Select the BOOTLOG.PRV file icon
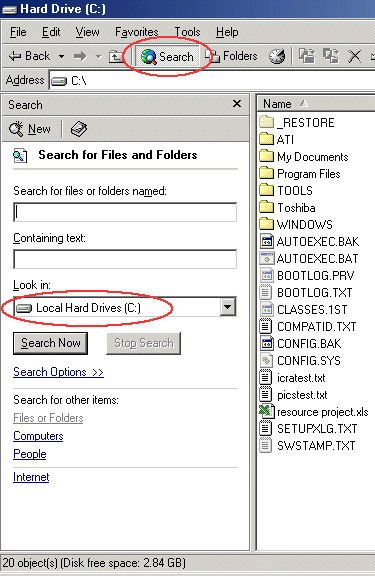This screenshot has height=576, width=375. 267,275
